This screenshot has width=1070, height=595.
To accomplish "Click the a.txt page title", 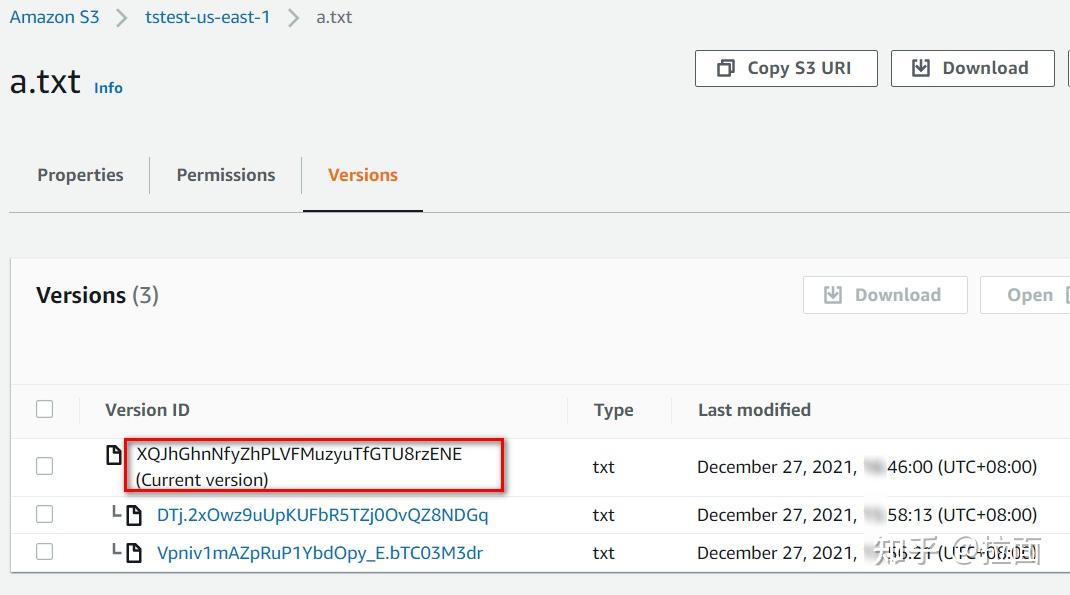I will pos(45,82).
